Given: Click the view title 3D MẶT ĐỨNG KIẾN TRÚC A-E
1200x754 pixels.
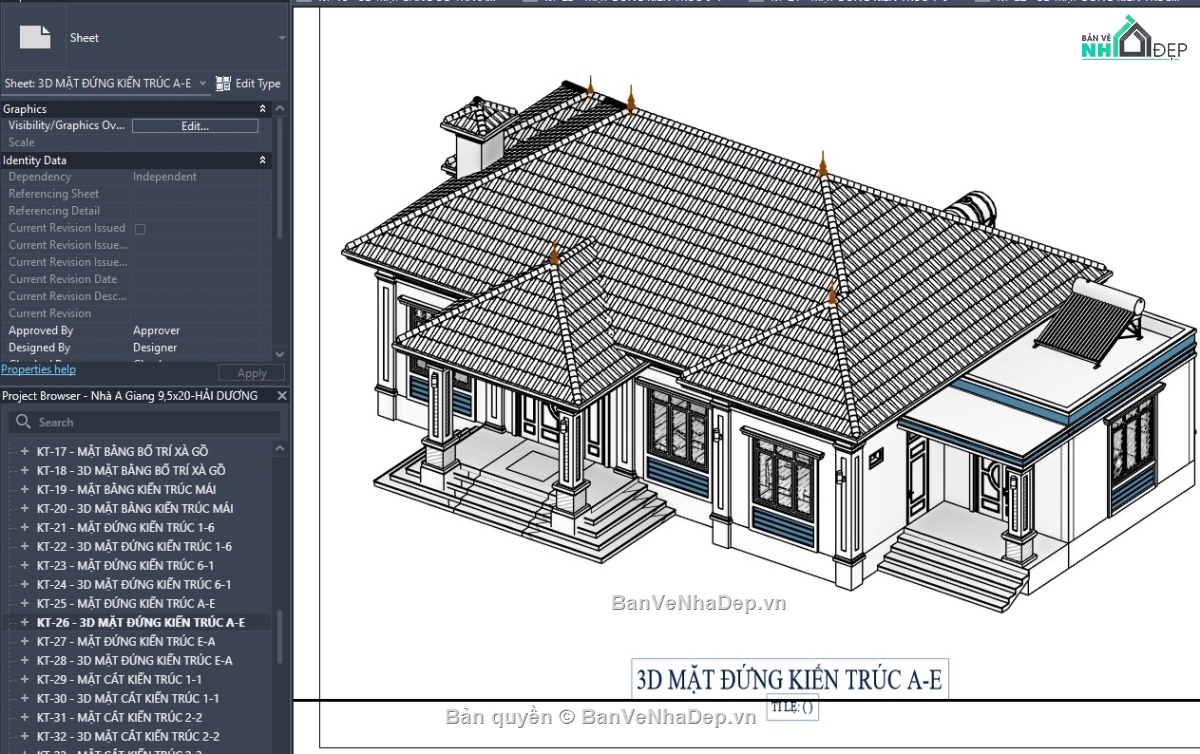Looking at the screenshot, I should 789,679.
